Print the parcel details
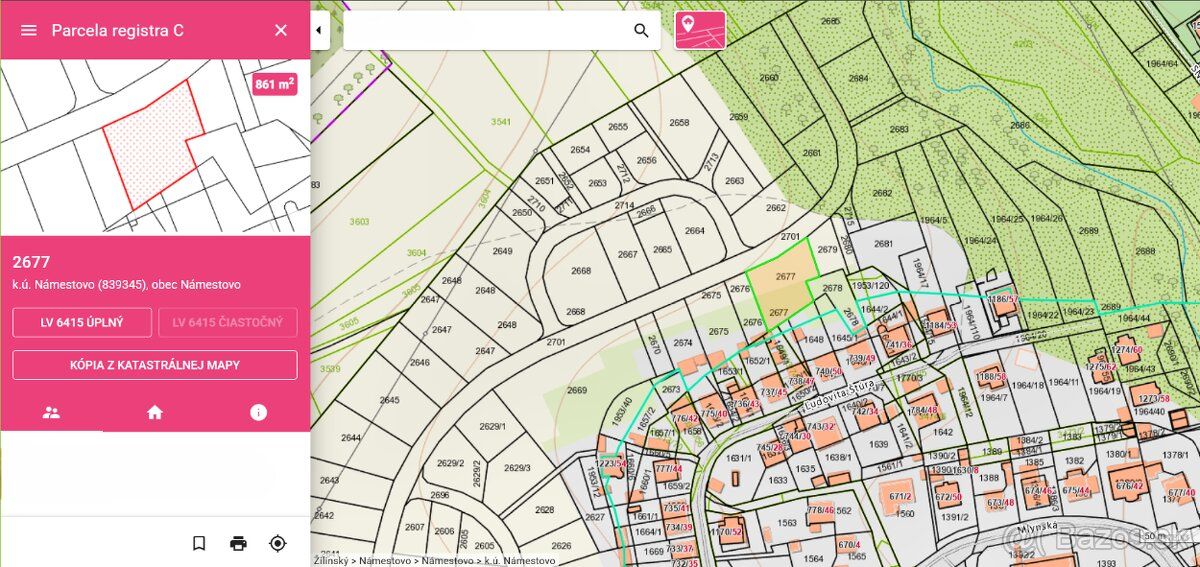The image size is (1200, 567). (x=238, y=543)
